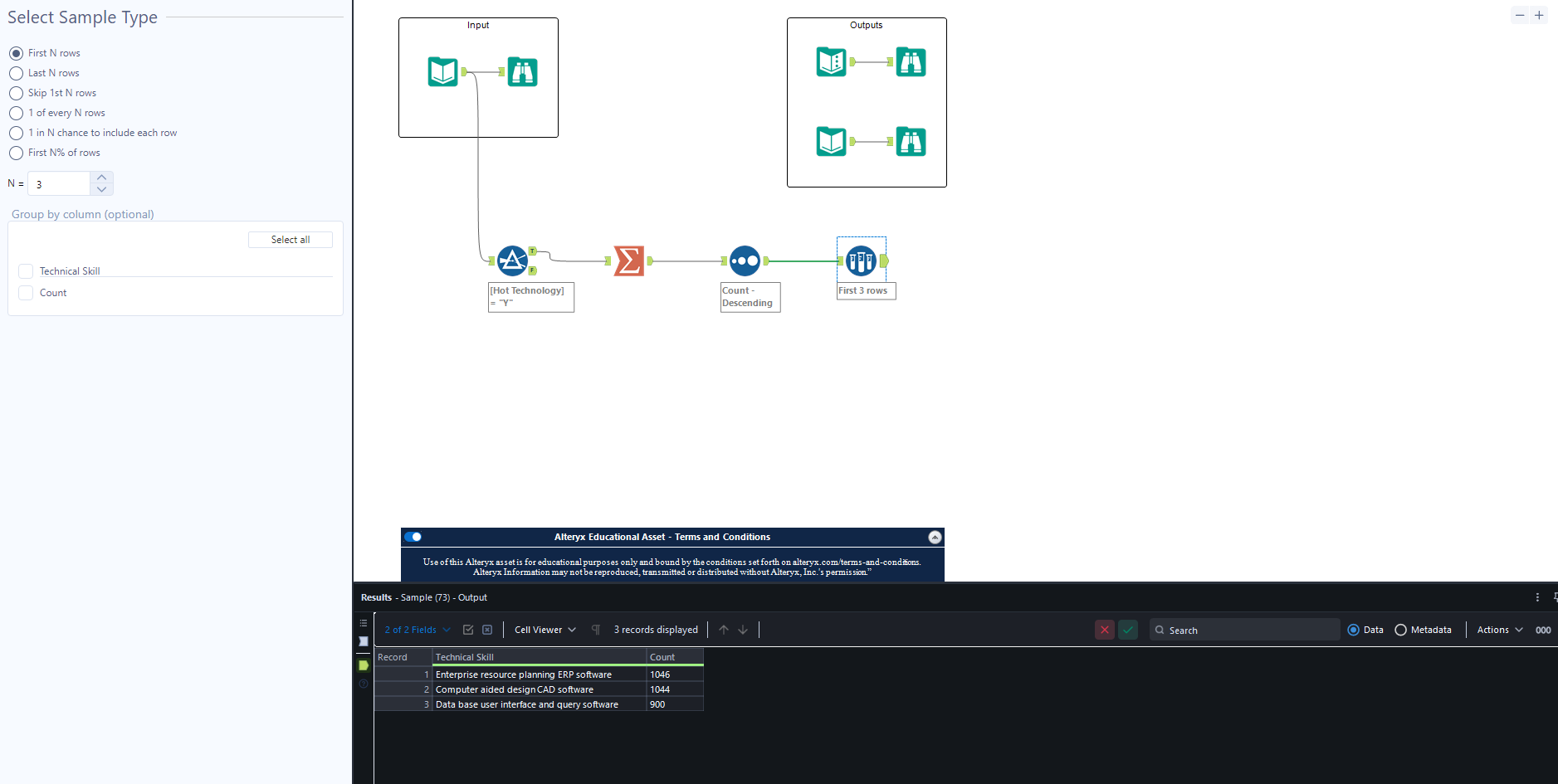
Task: Click the lower Output Data icon in Outputs container
Action: tap(831, 141)
